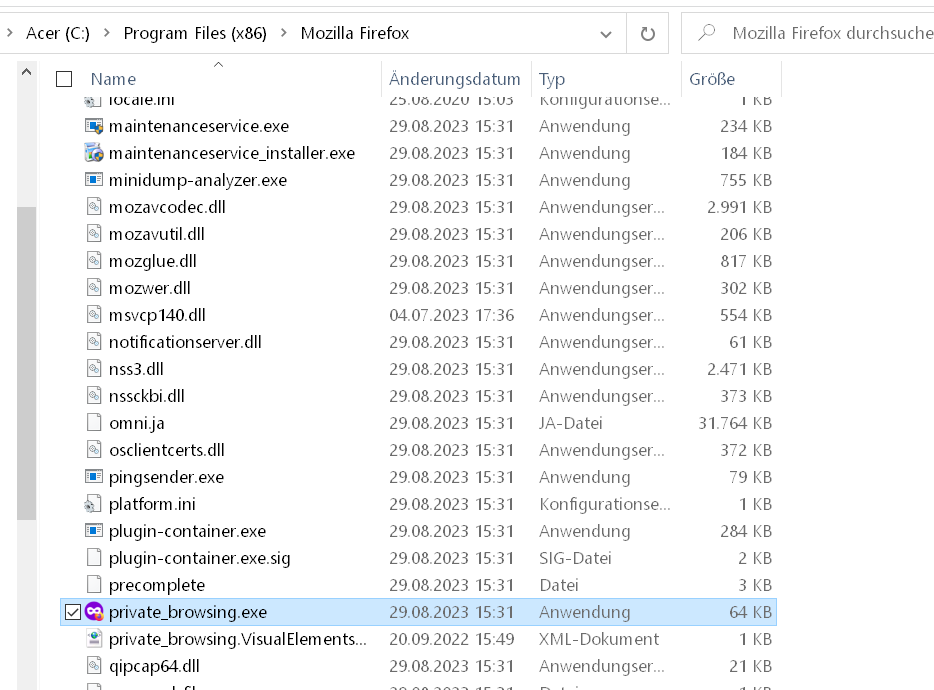
Task: Click the refresh button beside address bar
Action: 647,33
